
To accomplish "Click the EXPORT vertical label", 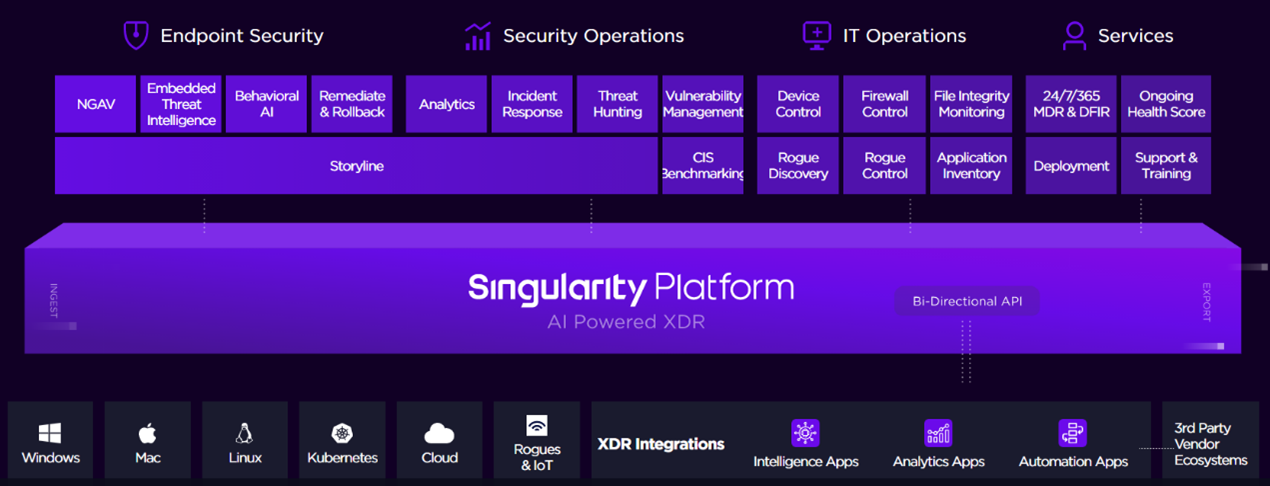I will (1207, 301).
